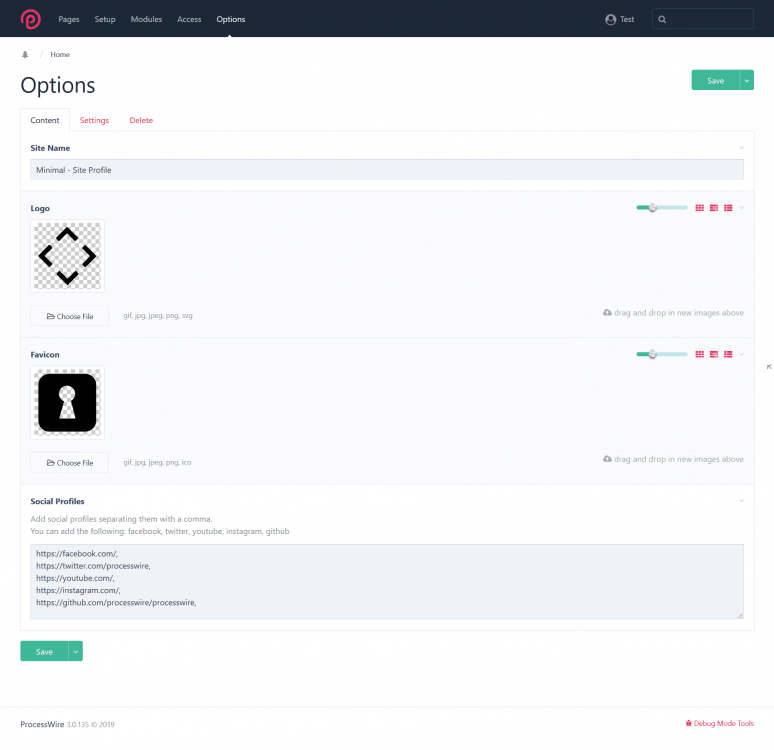Click the tree icon in breadcrumb
This screenshot has height=750, width=774.
click(x=25, y=55)
